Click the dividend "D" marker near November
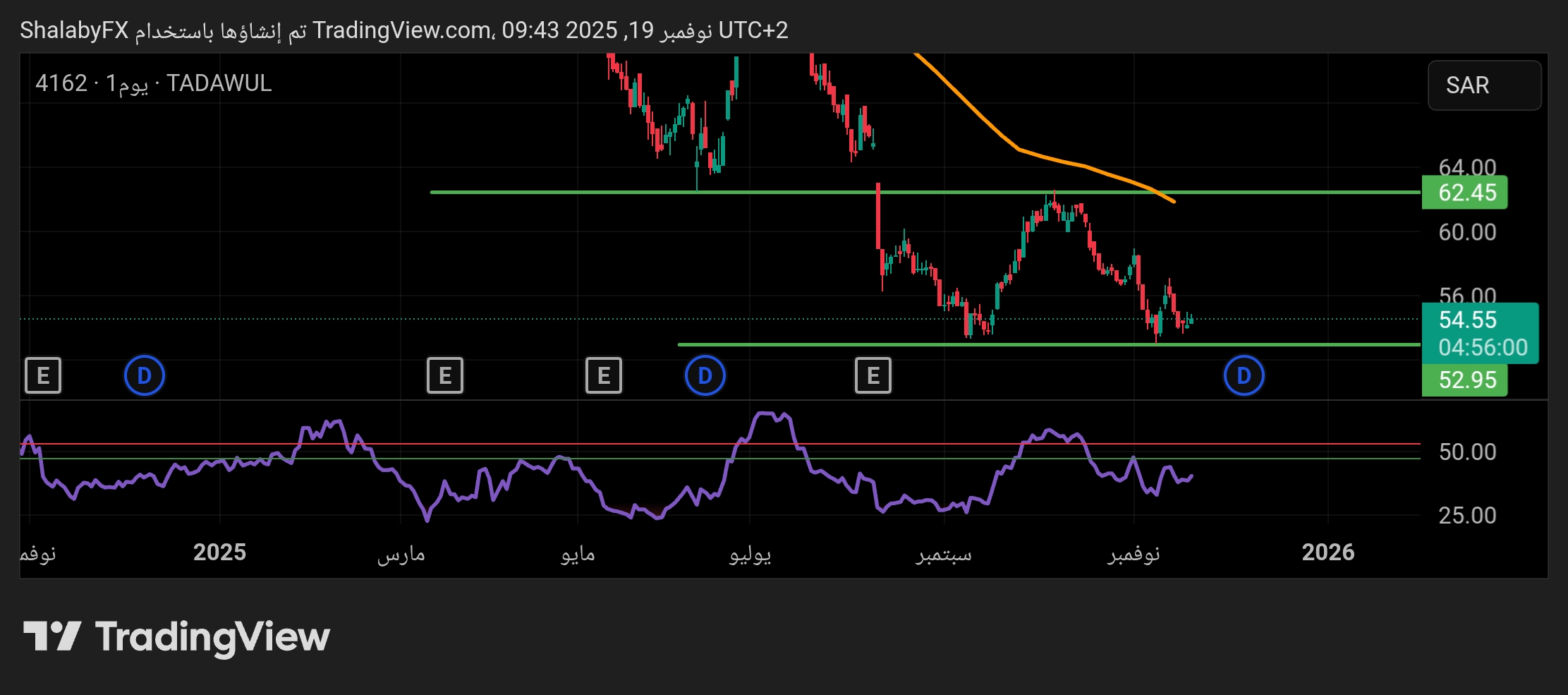The image size is (1568, 695). [x=1244, y=375]
